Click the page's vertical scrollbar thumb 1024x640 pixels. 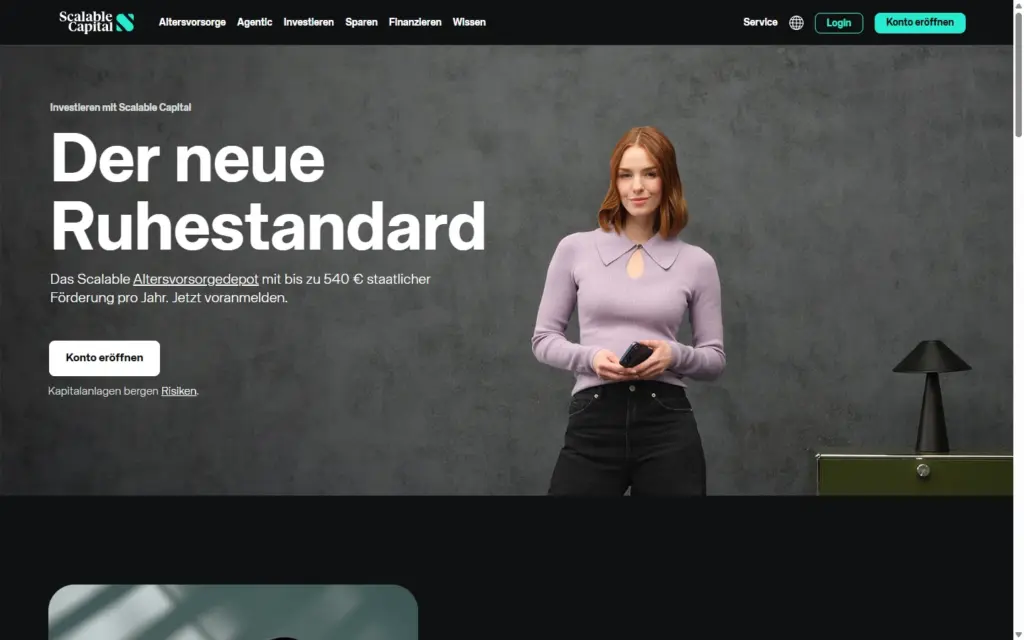(1018, 74)
